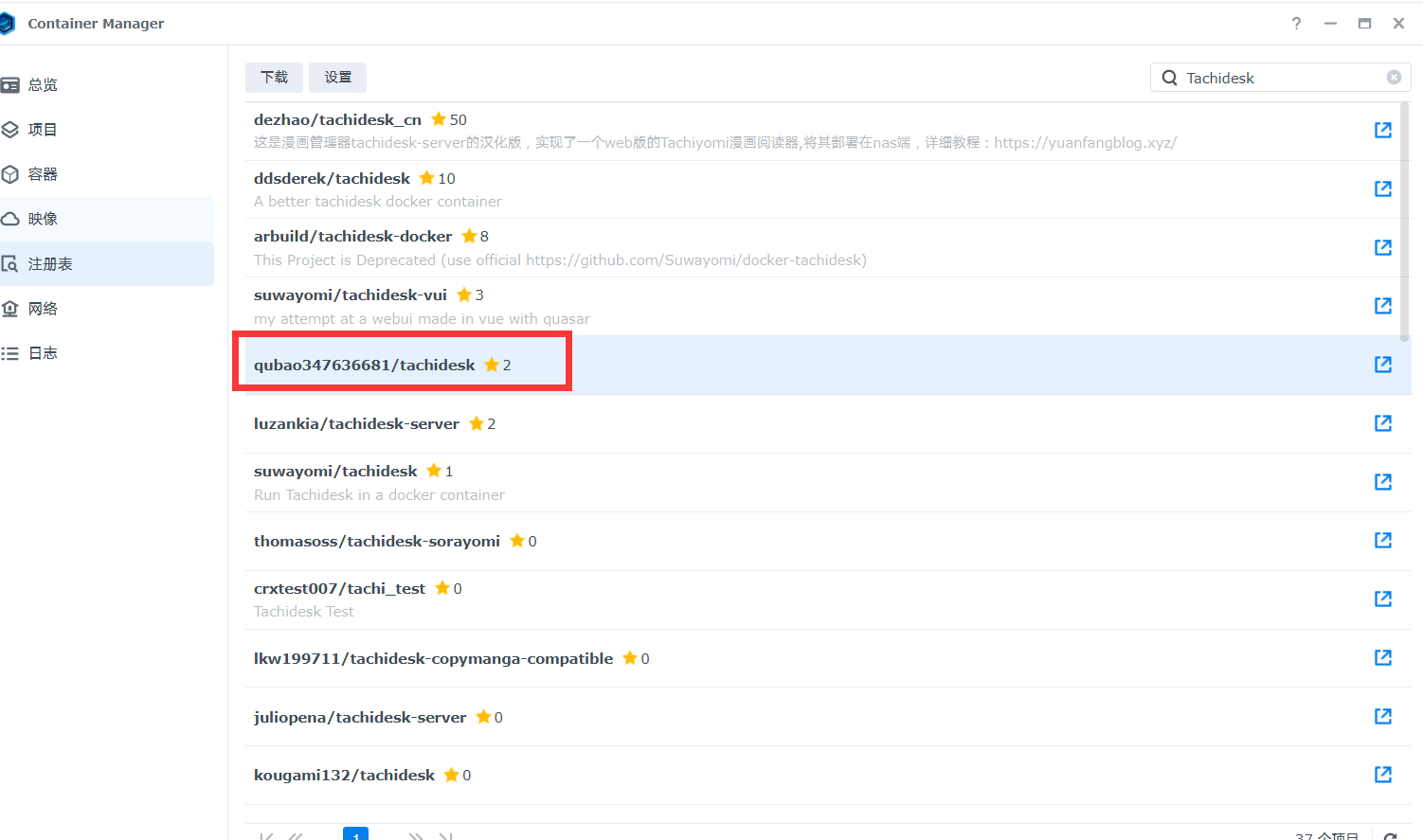Click the list's vertical scrollbar
The width and height of the screenshot is (1423, 840).
(x=1405, y=223)
